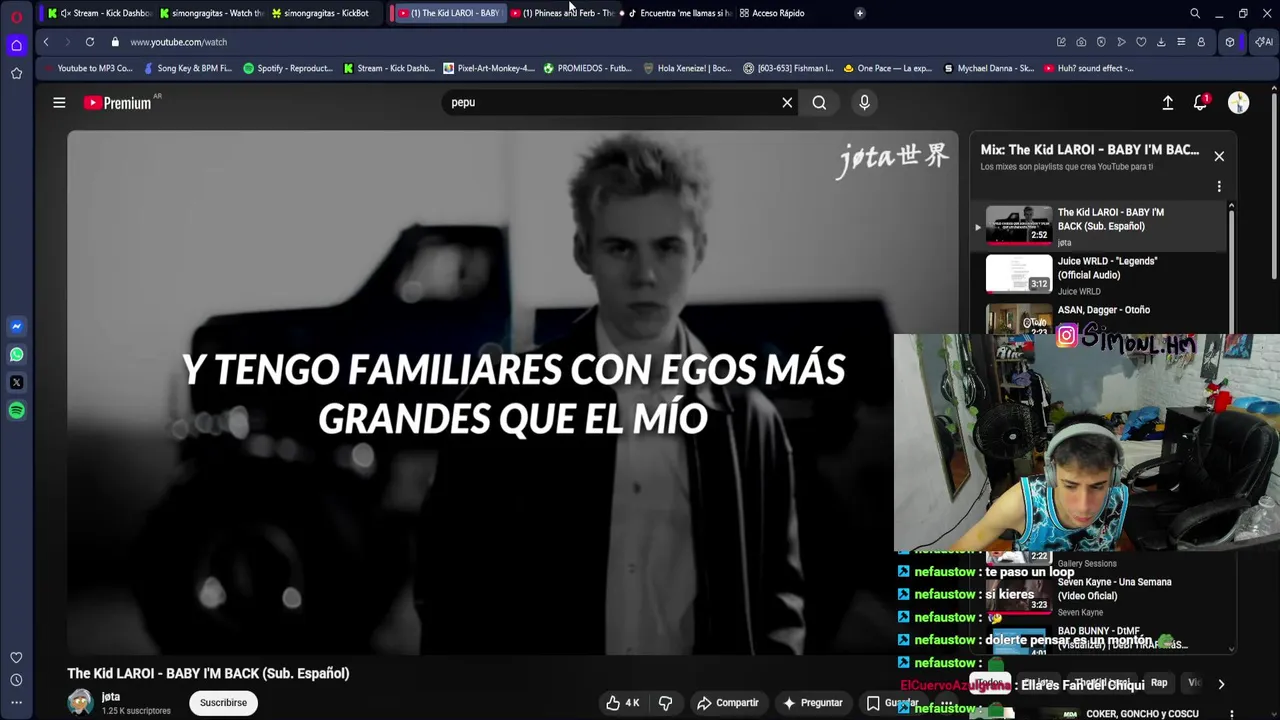This screenshot has width=1280, height=720.
Task: Play The Kid LAROI - BABY I'M BACK playlist item
Action: [1098, 226]
